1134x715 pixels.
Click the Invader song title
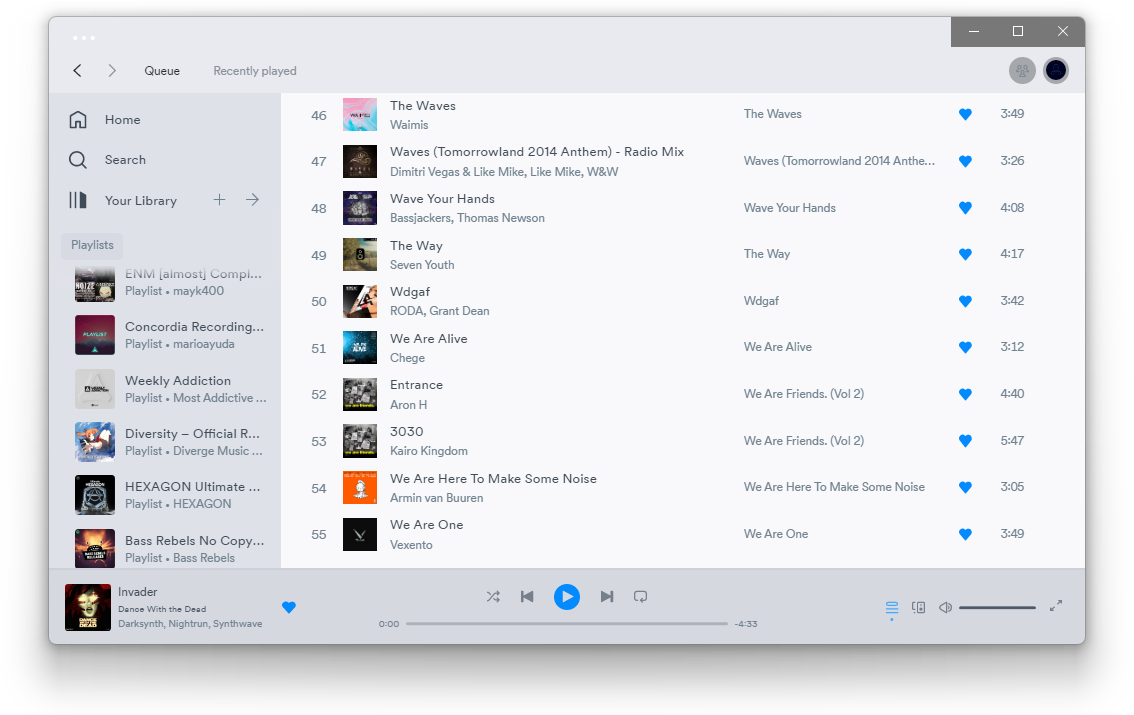(x=137, y=592)
